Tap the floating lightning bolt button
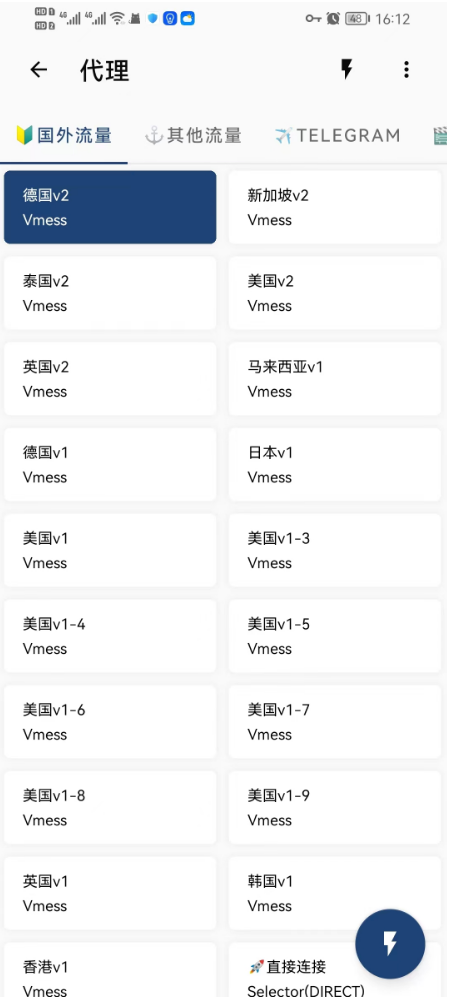Screen dimensions: 449x997 [390, 944]
